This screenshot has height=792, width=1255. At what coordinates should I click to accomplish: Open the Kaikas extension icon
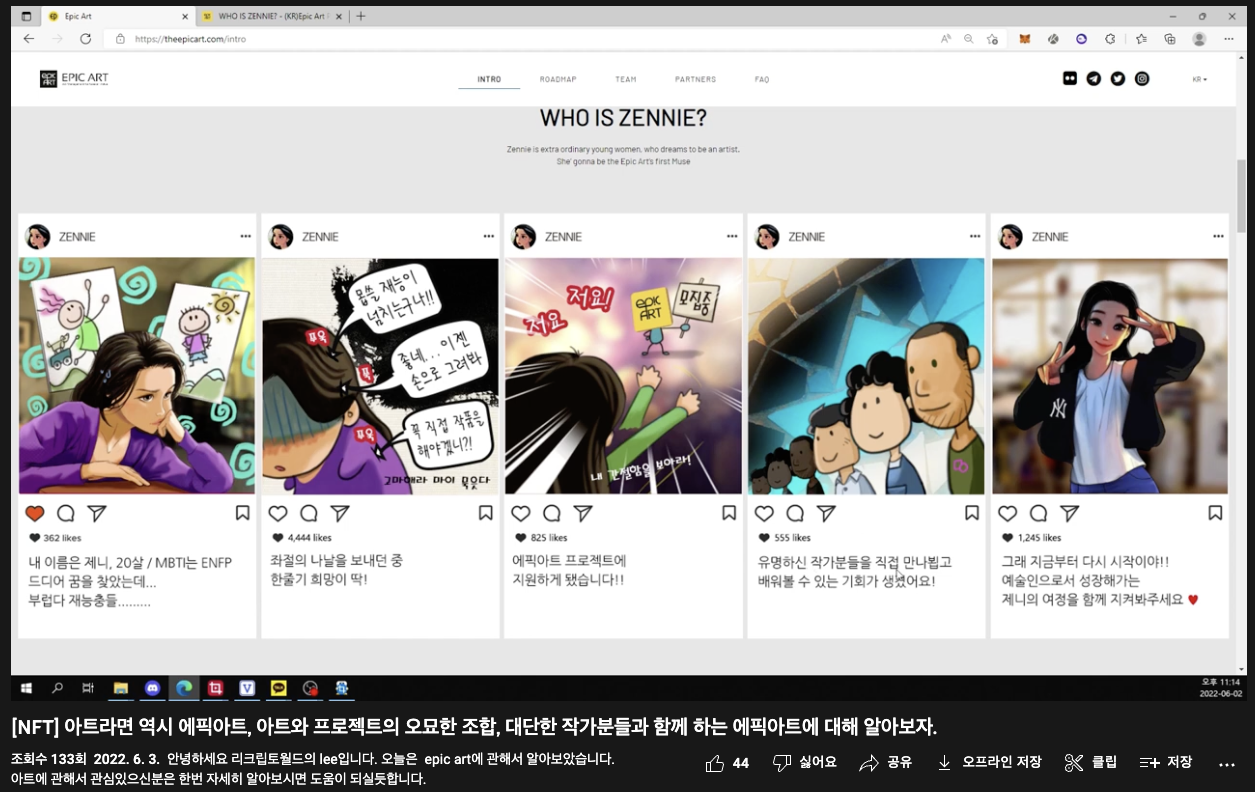[1052, 39]
